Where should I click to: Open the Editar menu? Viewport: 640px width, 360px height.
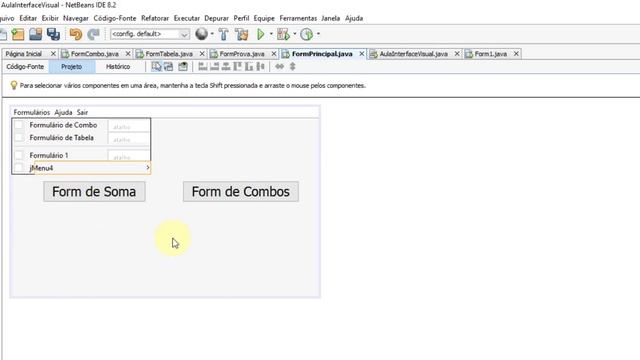(28, 18)
